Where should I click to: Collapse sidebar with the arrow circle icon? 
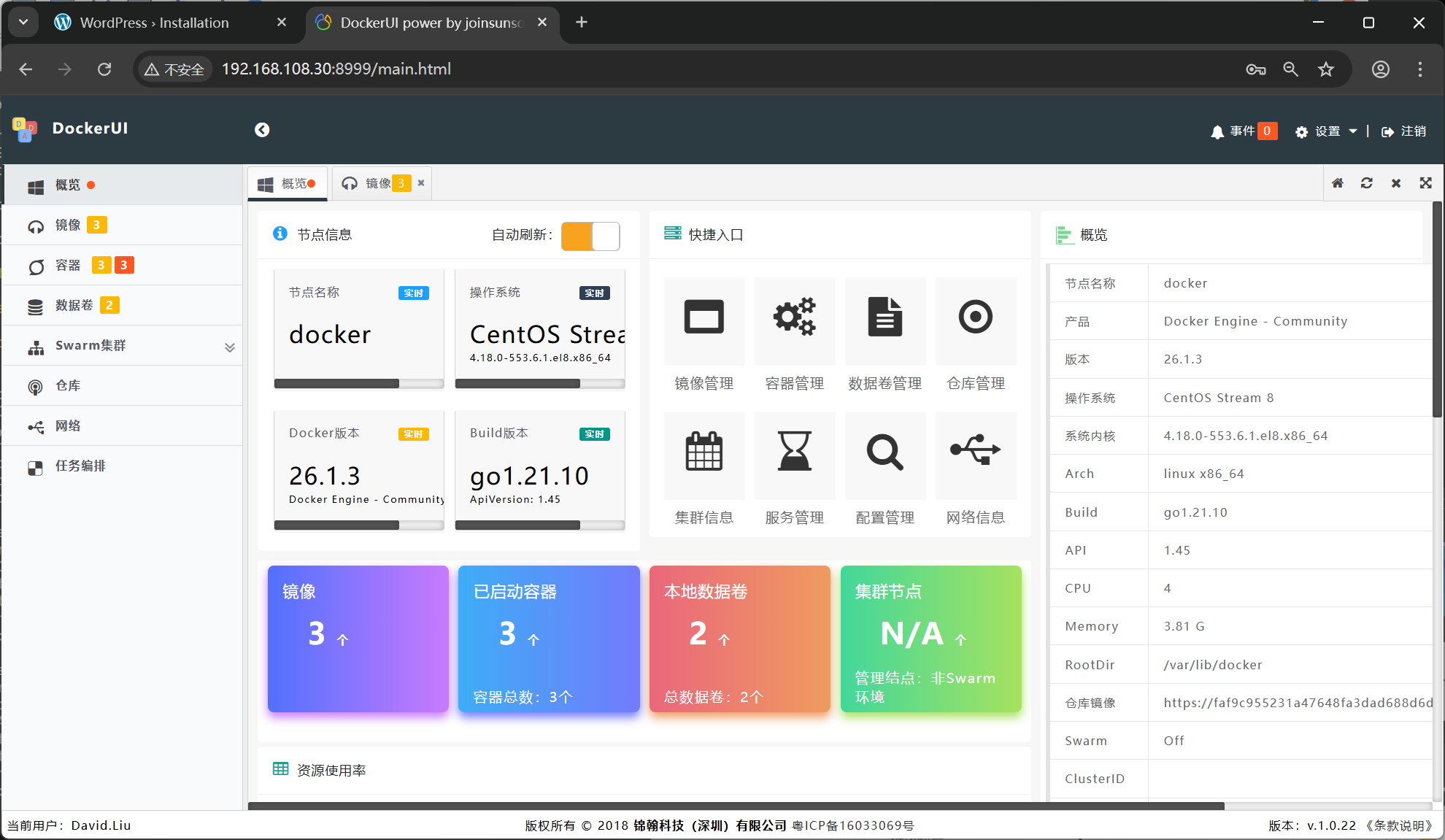(262, 130)
